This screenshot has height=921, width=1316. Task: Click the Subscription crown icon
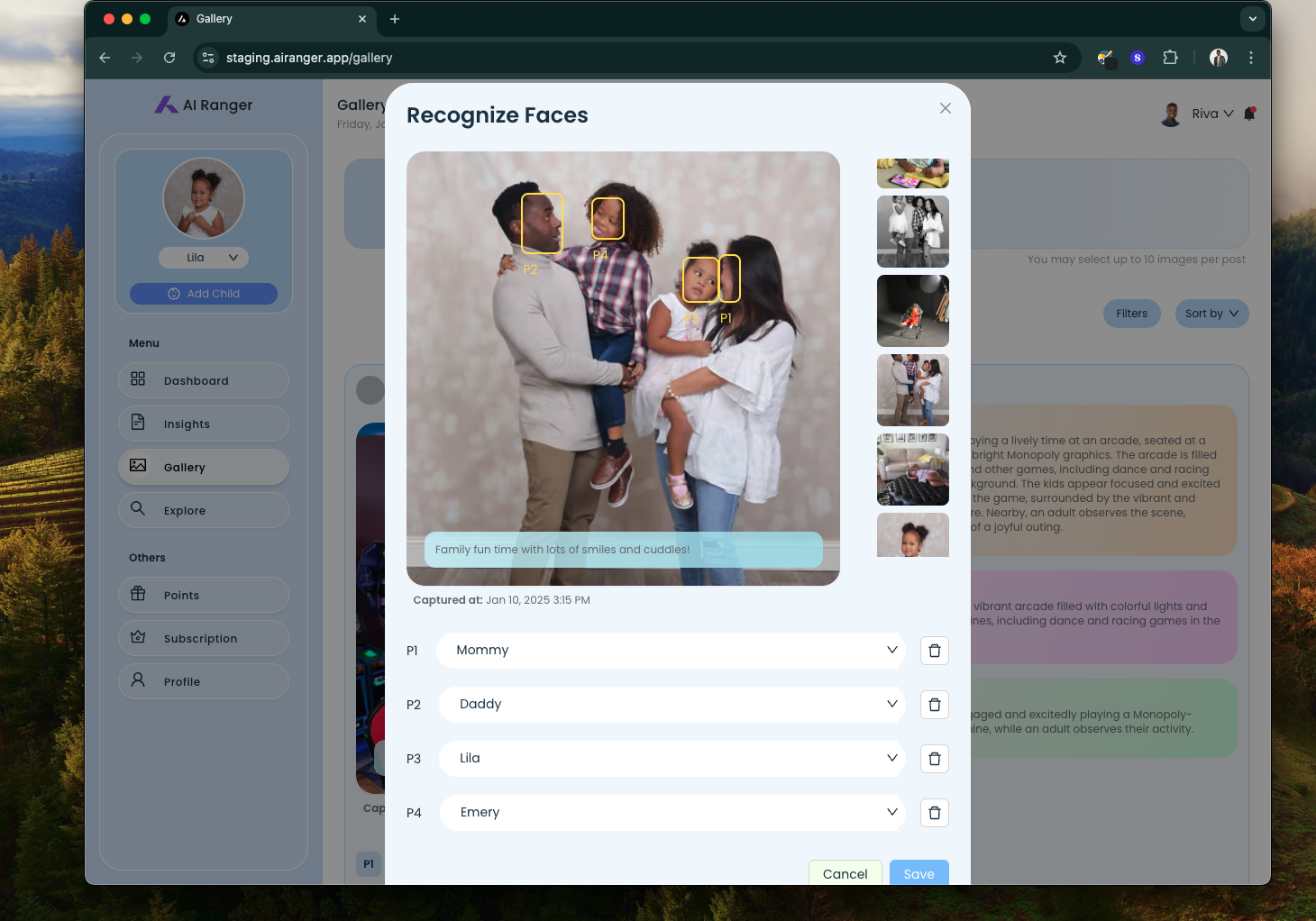(x=138, y=636)
